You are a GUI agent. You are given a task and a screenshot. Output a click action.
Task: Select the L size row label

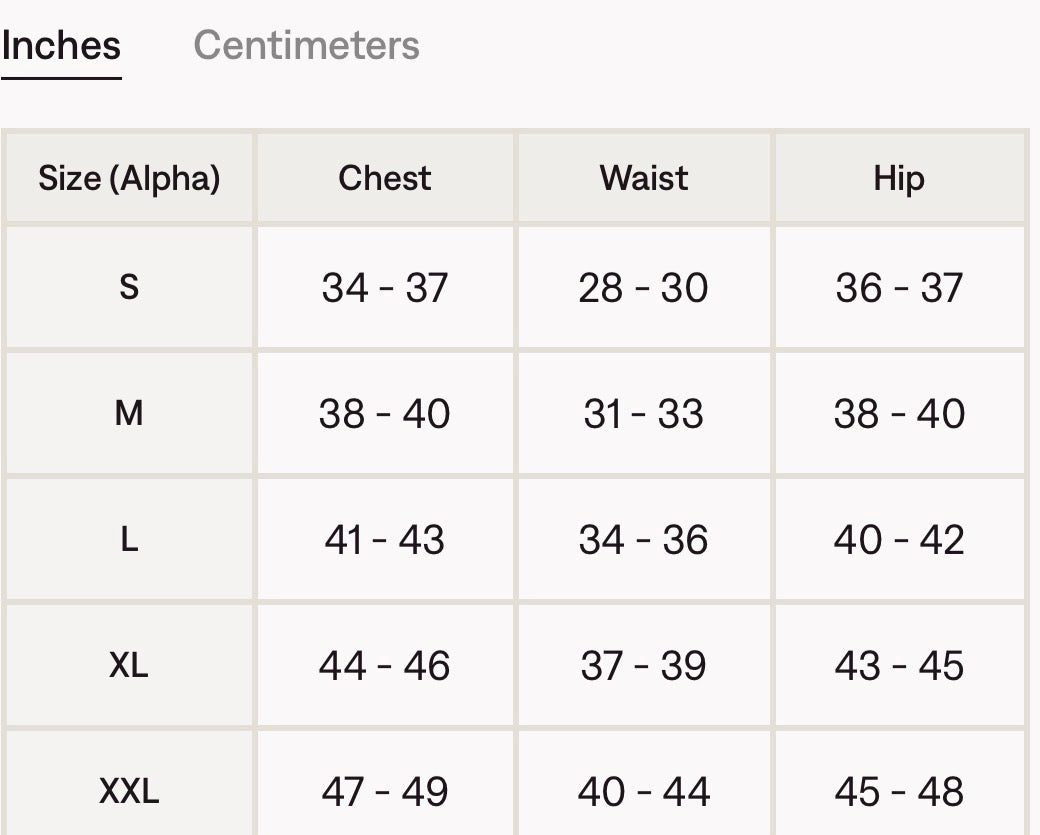[129, 540]
